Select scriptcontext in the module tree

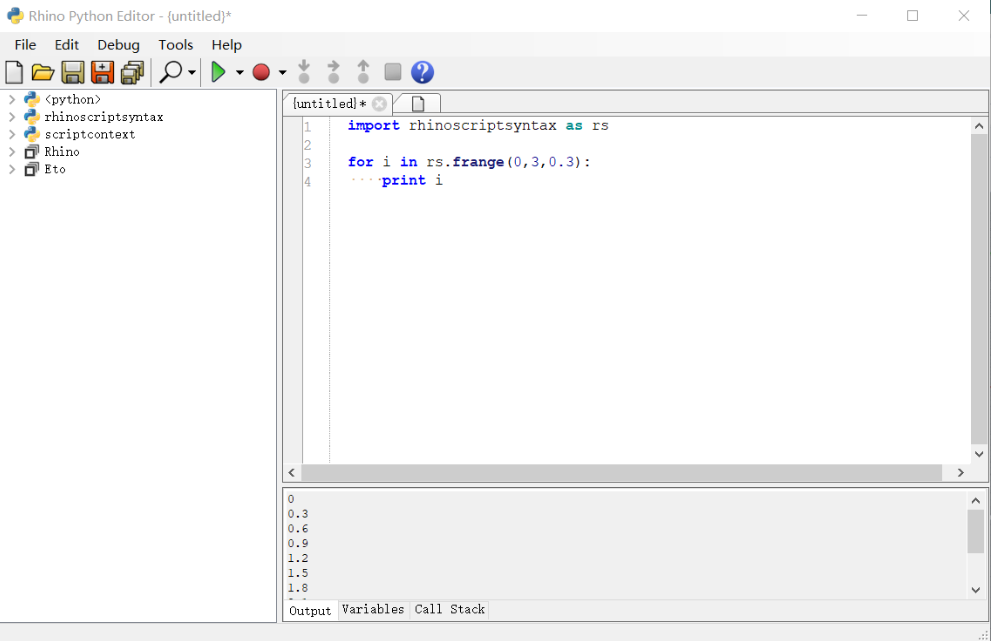[x=90, y=134]
